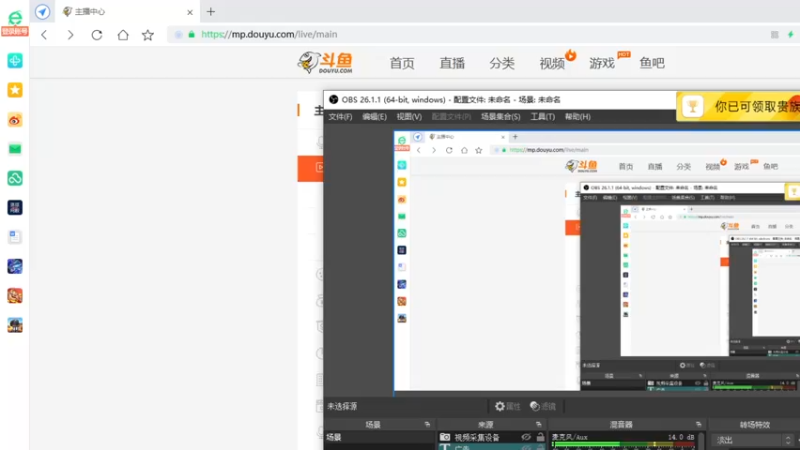Screen dimensions: 800x450
Task: Open source 滤镜 filters button in OBS
Action: pyautogui.click(x=543, y=406)
